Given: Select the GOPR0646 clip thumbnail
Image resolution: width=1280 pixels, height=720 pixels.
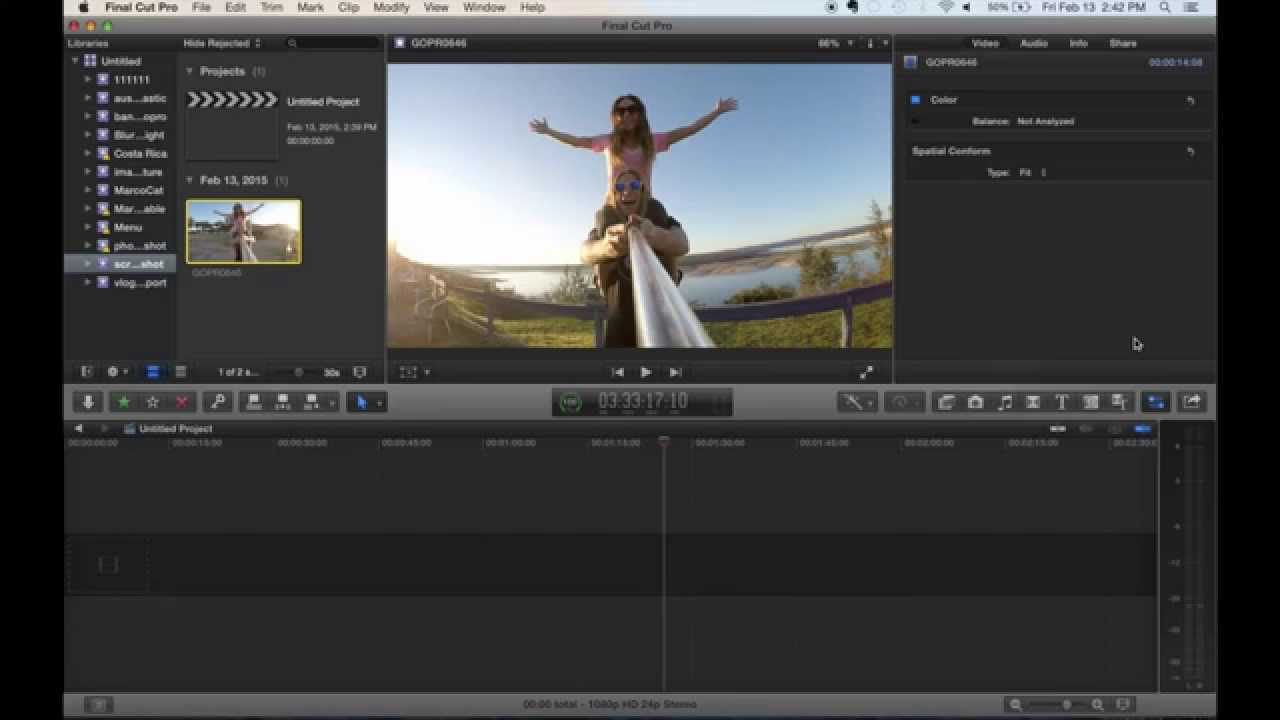Looking at the screenshot, I should 243,231.
